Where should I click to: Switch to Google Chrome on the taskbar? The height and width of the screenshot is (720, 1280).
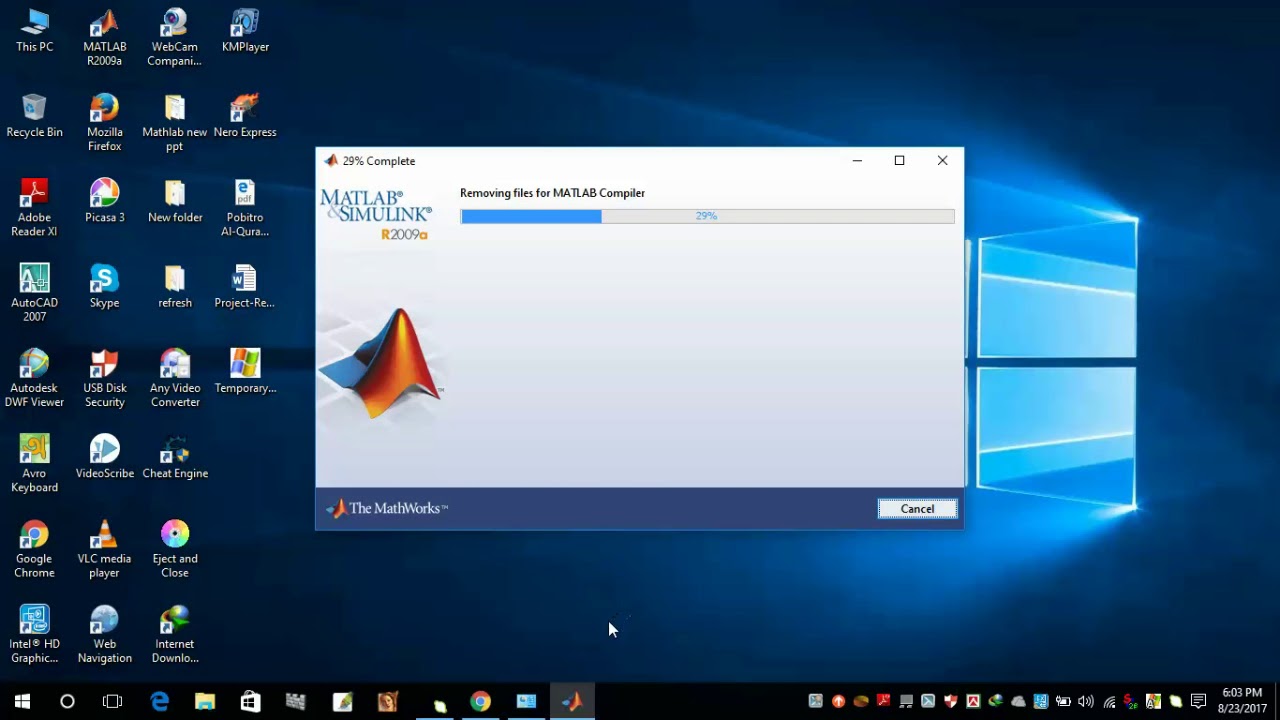(x=481, y=702)
